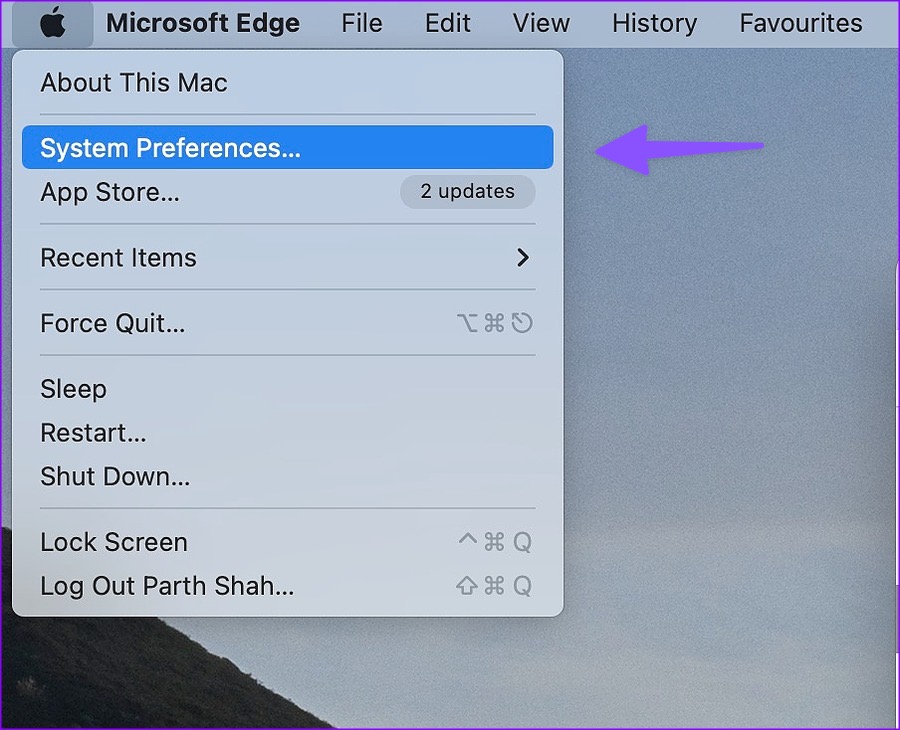Viewport: 900px width, 730px height.
Task: Select Lock Screen menu item
Action: point(288,542)
